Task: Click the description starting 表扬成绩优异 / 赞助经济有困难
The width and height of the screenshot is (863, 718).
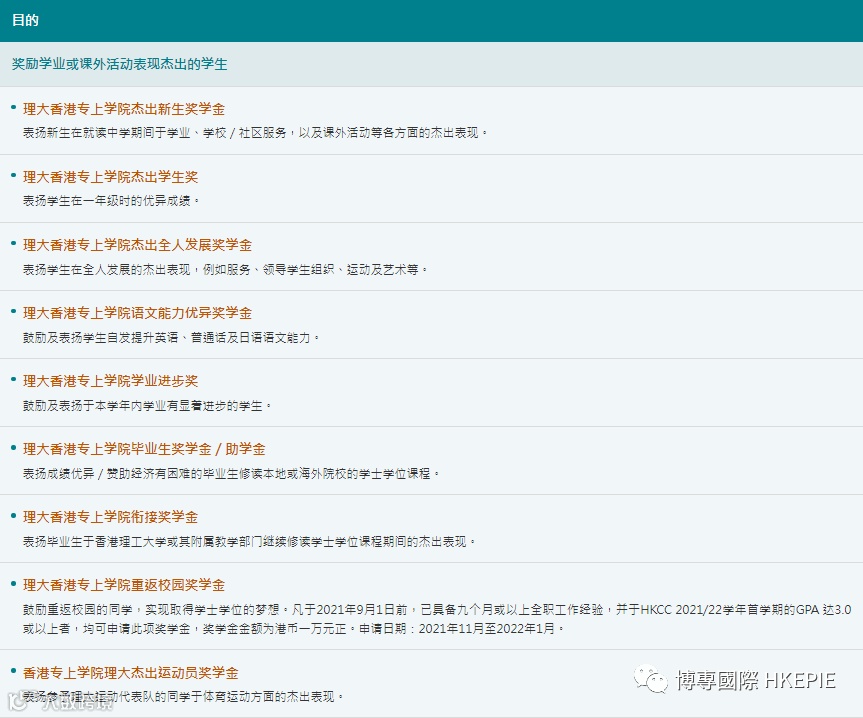Action: click(231, 473)
